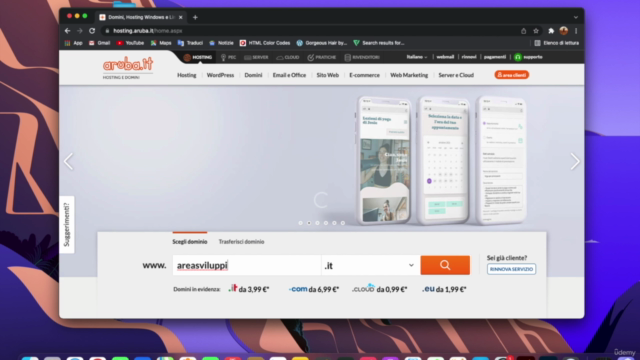This screenshot has height=360, width=640.
Task: Click the browser back arrow
Action: 67,31
